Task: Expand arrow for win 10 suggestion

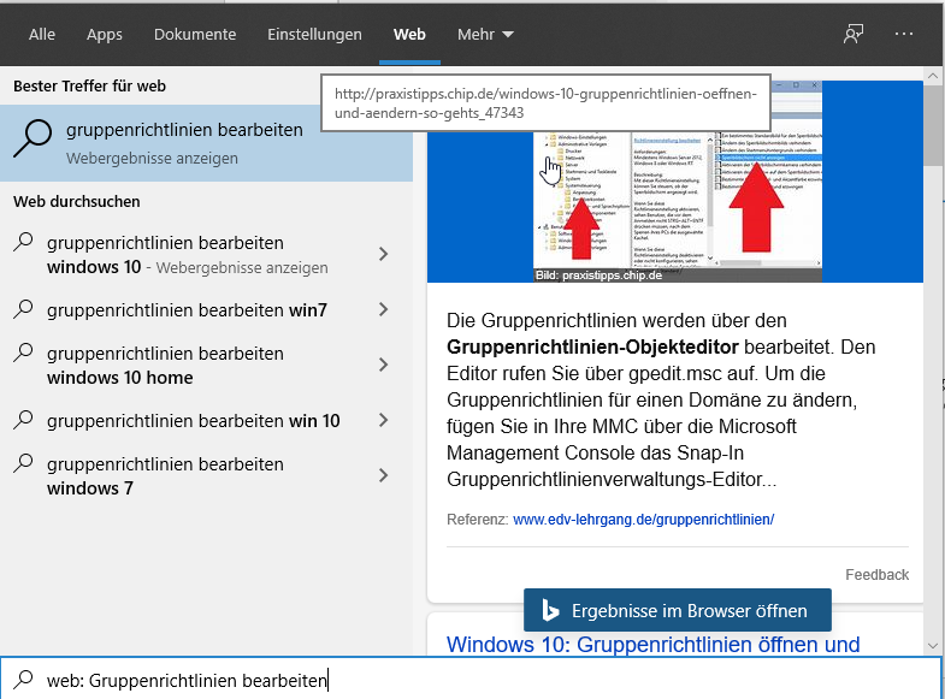Action: click(383, 420)
